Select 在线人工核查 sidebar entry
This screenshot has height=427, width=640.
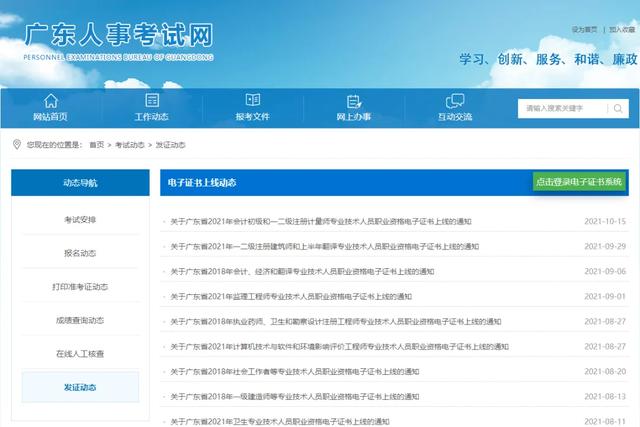click(x=80, y=354)
